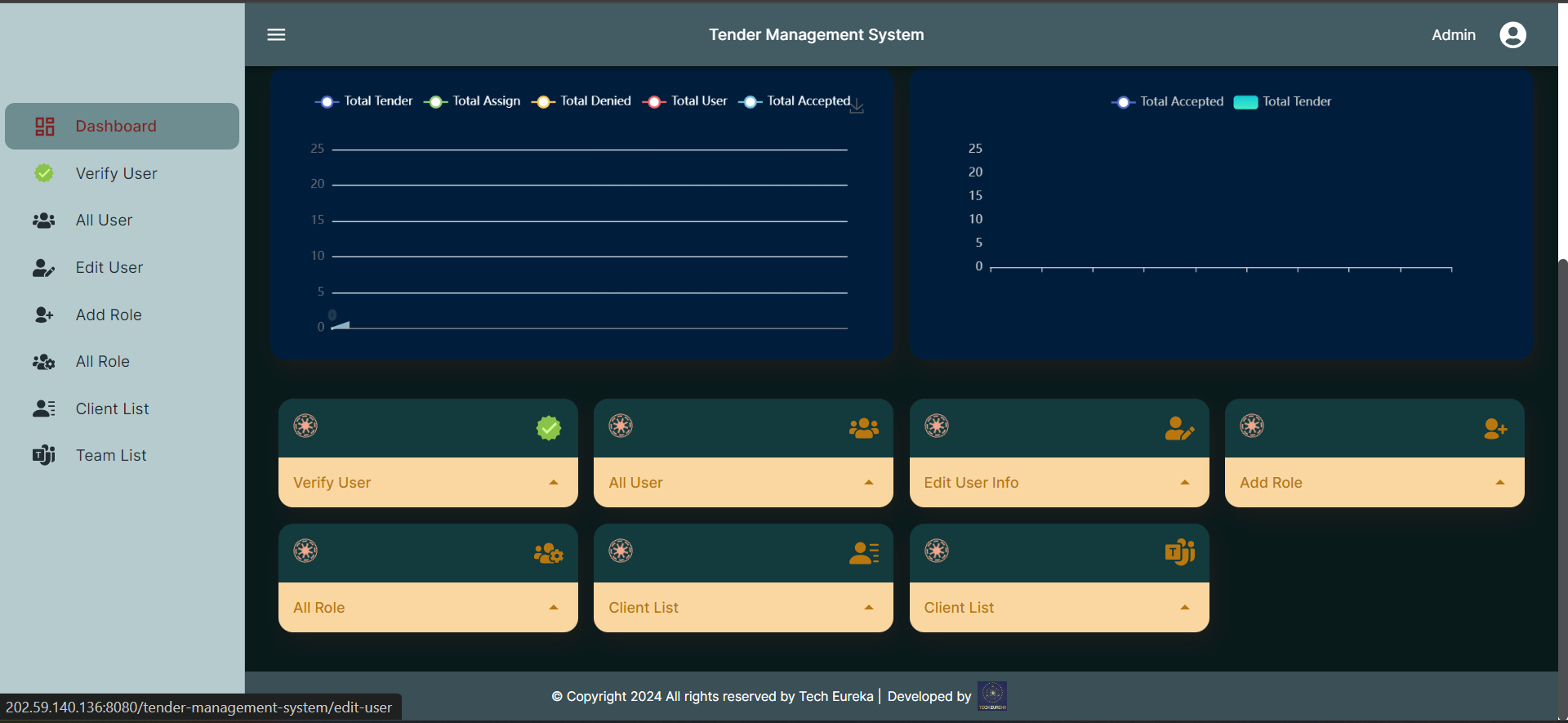Open Dashboard in the sidebar menu
Screen dimensions: 1568x723
(x=122, y=126)
